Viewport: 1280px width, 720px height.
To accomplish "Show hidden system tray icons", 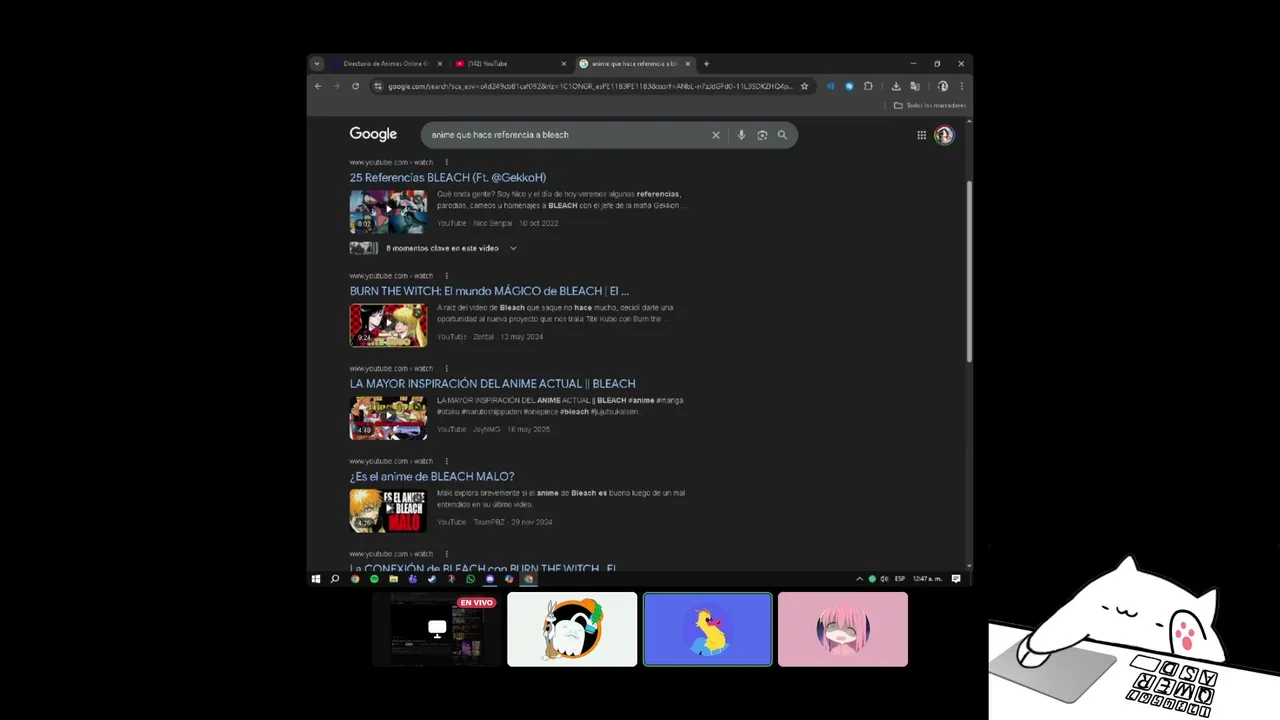I will coord(859,579).
